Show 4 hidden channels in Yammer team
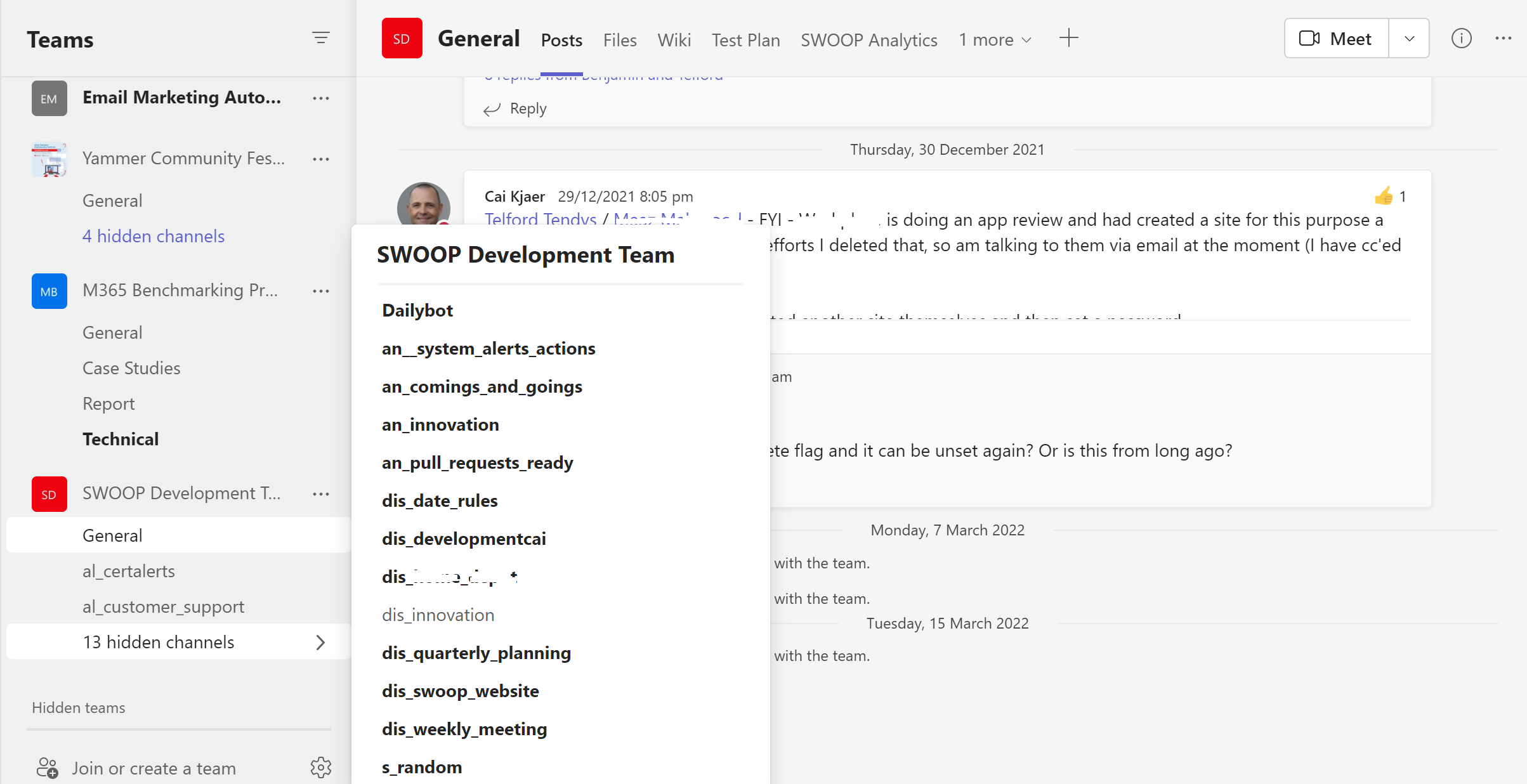 click(154, 236)
